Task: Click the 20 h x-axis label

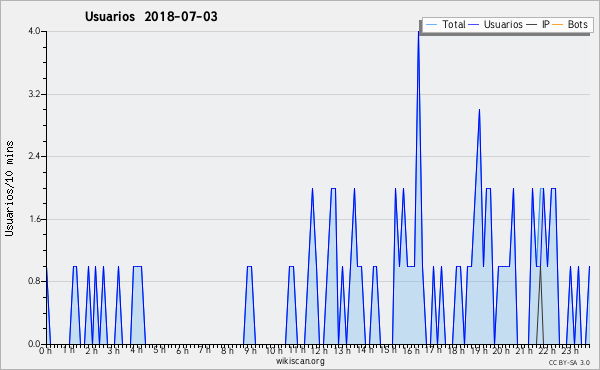Action: point(501,350)
